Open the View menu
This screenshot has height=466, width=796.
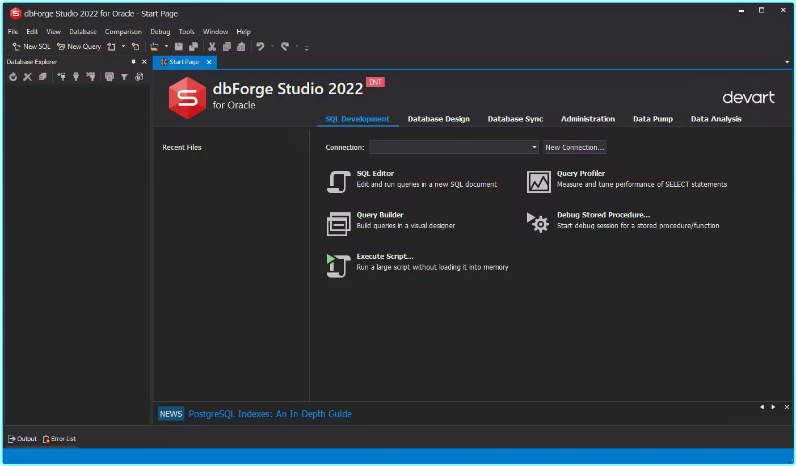[x=53, y=31]
